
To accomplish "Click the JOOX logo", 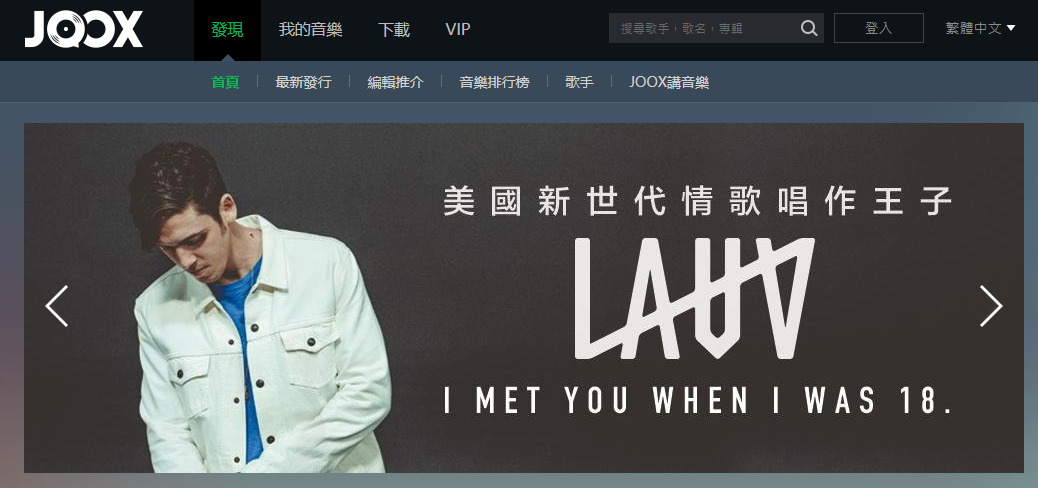I will [83, 30].
